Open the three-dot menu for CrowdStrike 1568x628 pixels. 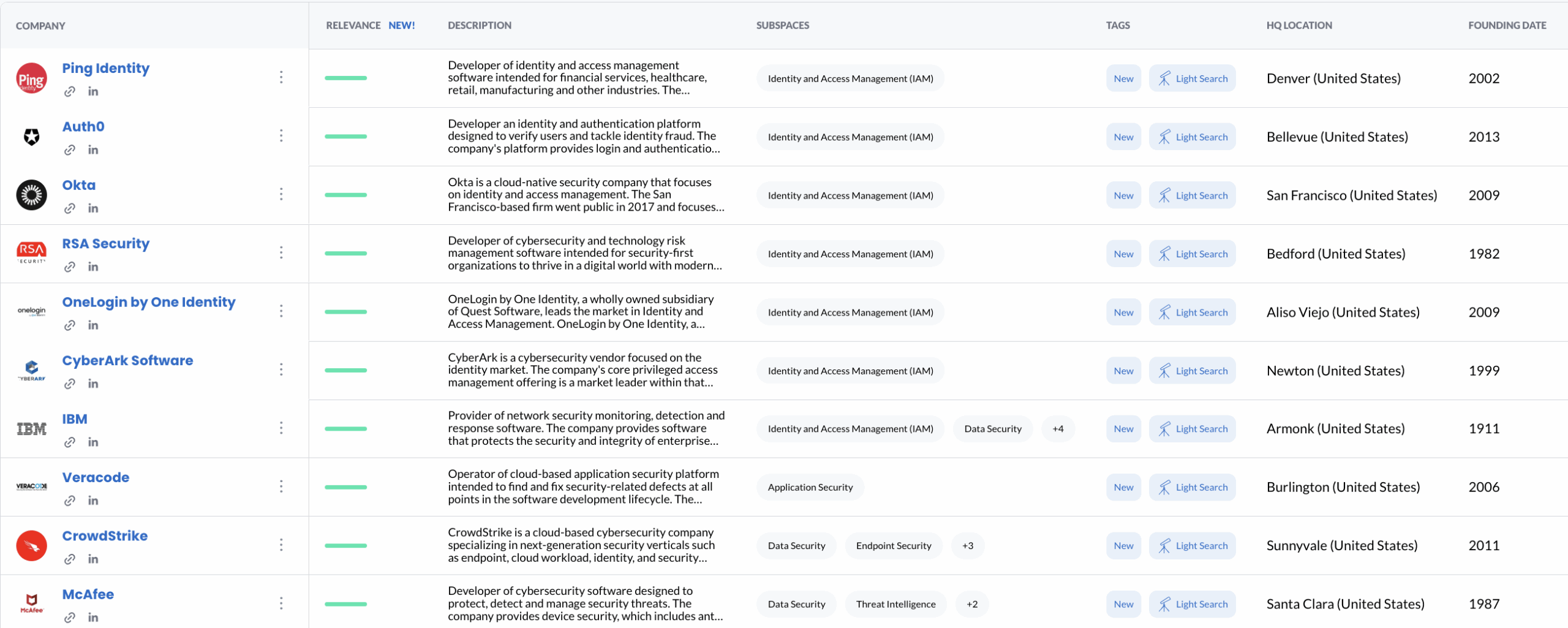281,545
